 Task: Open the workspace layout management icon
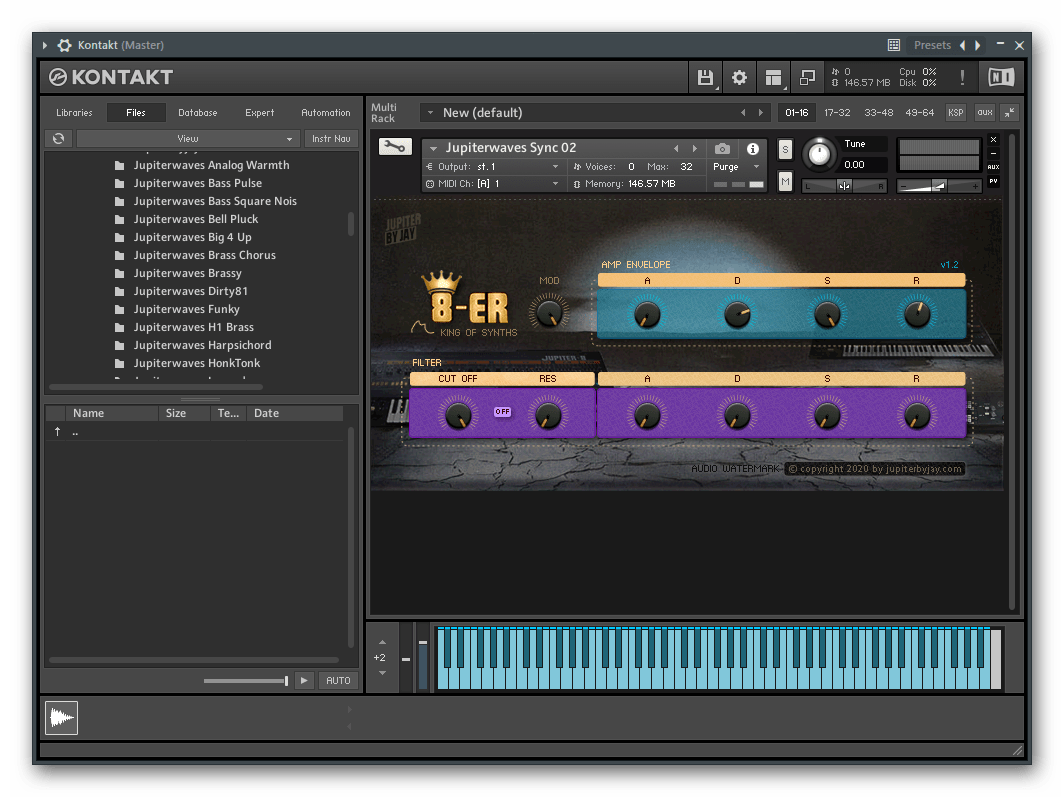point(773,77)
